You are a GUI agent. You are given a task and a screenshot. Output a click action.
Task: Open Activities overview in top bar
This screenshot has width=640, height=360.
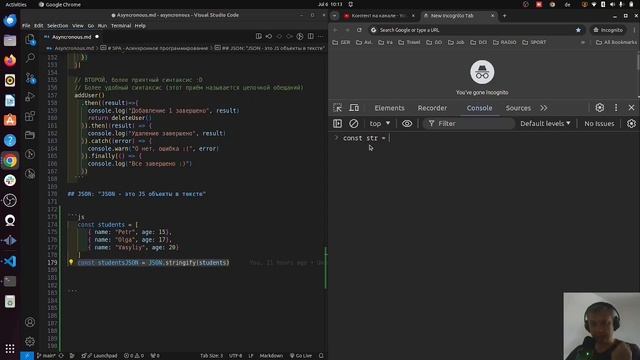tap(16, 4)
